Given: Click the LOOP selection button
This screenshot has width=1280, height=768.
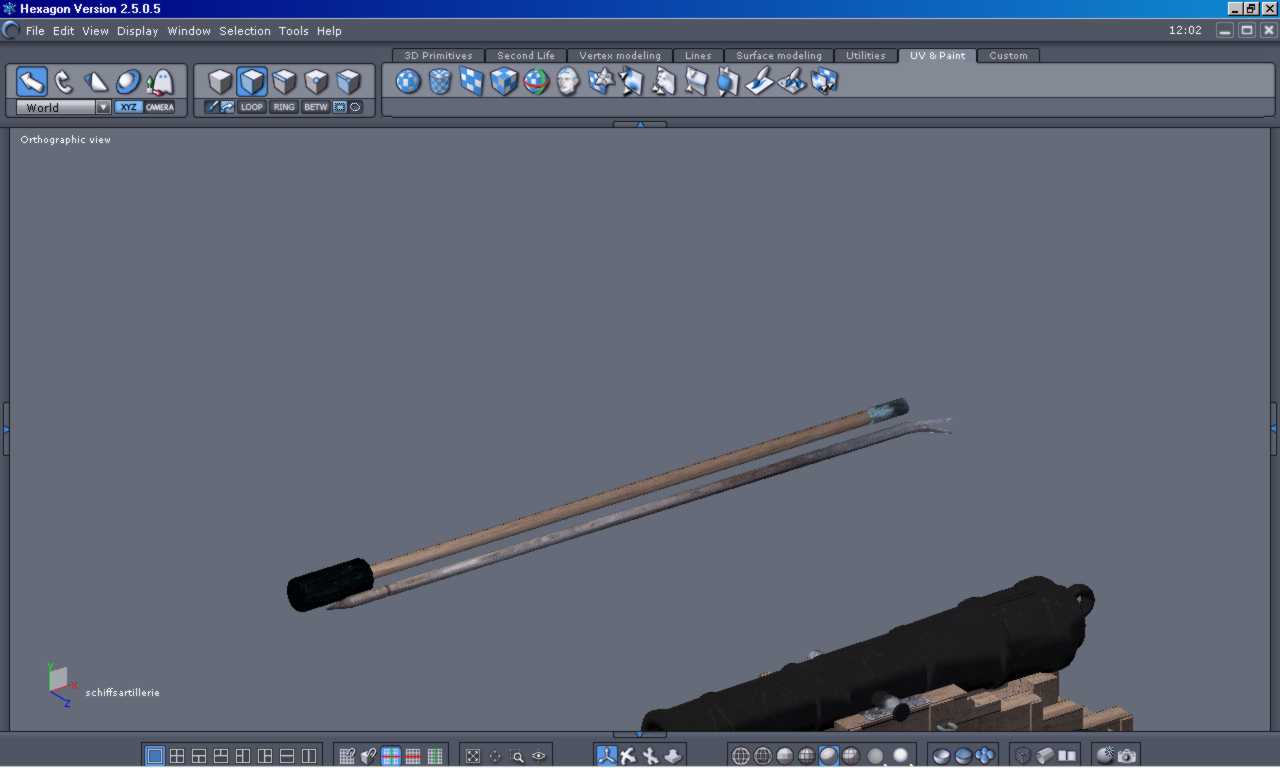Looking at the screenshot, I should pos(252,107).
